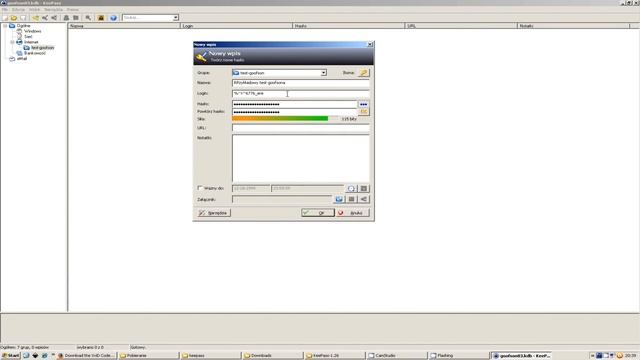Collapse the Internet group expander

tap(12, 42)
